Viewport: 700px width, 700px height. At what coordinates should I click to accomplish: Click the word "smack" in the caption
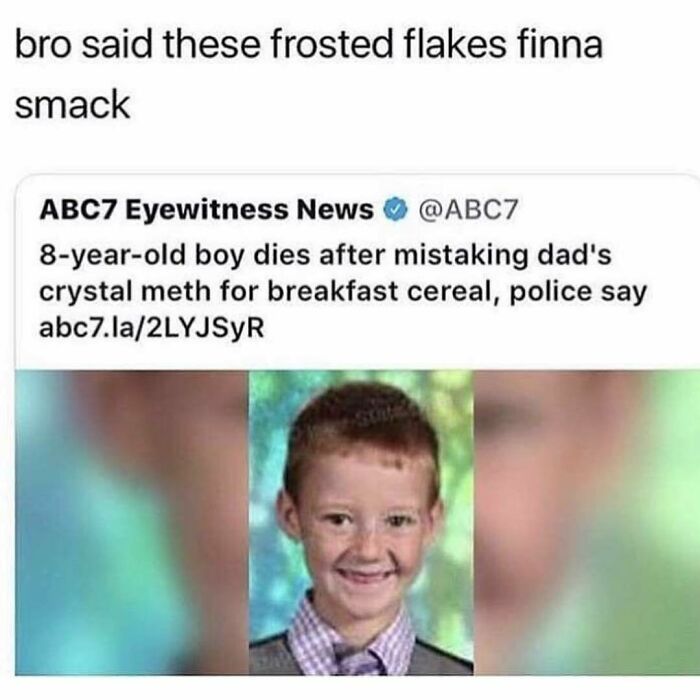[x=72, y=104]
